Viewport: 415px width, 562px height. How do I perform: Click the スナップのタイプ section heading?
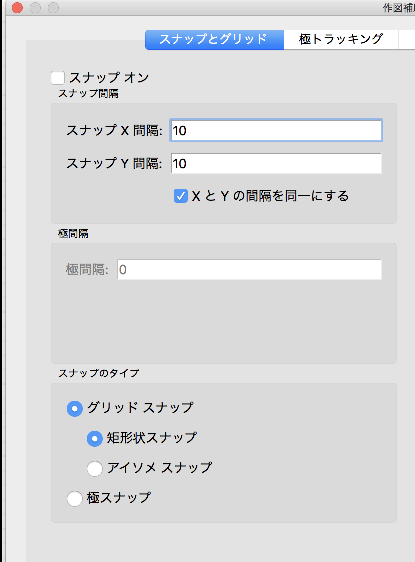pyautogui.click(x=99, y=373)
